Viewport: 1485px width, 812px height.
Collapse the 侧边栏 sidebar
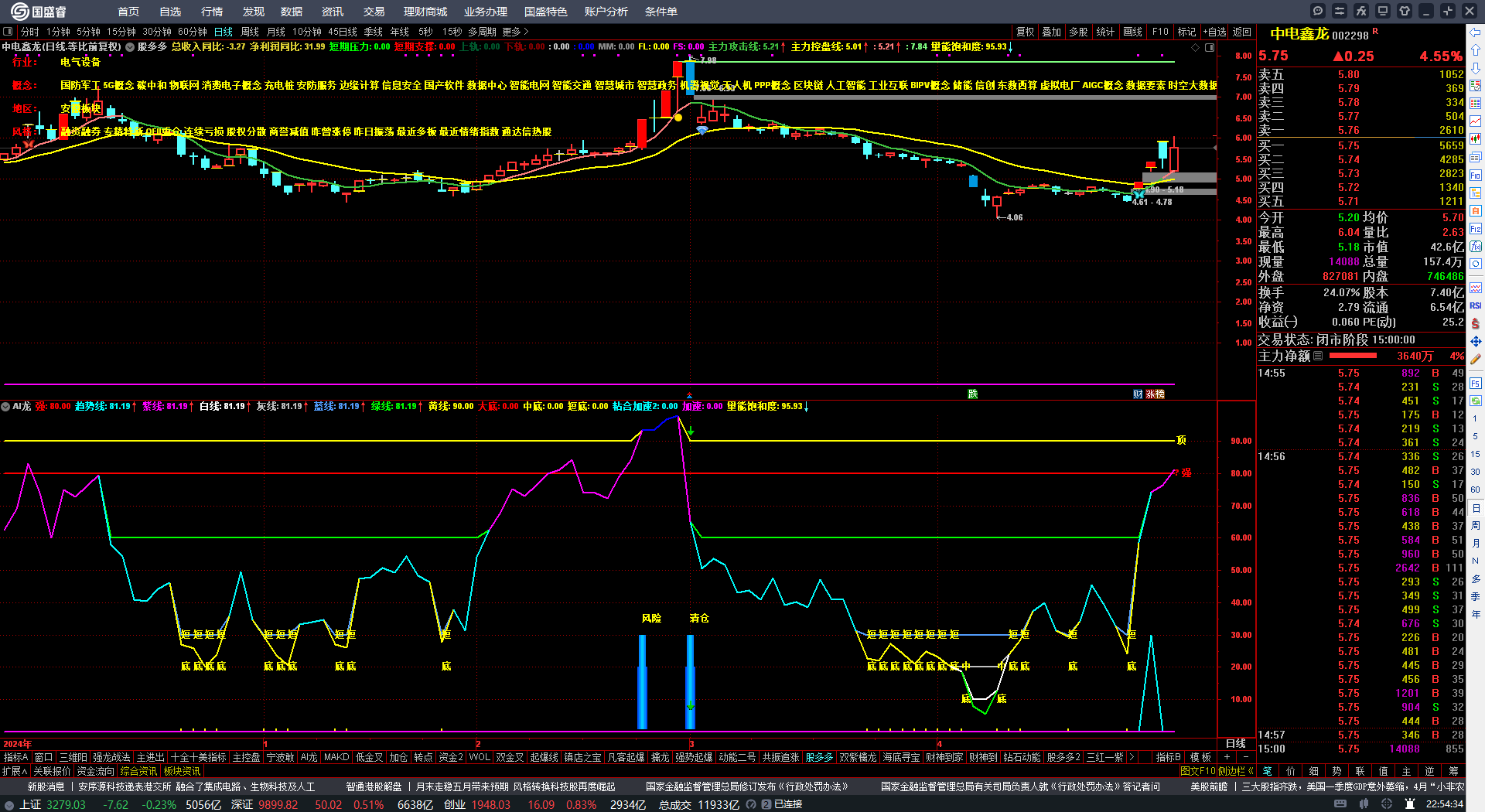tap(1236, 771)
